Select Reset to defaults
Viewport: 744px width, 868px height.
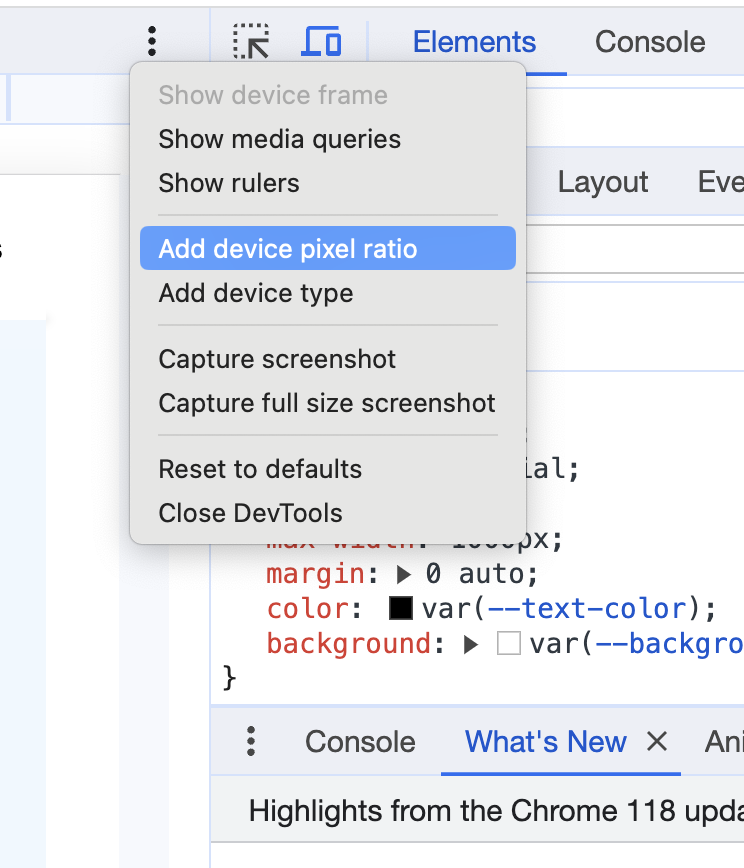click(x=260, y=468)
